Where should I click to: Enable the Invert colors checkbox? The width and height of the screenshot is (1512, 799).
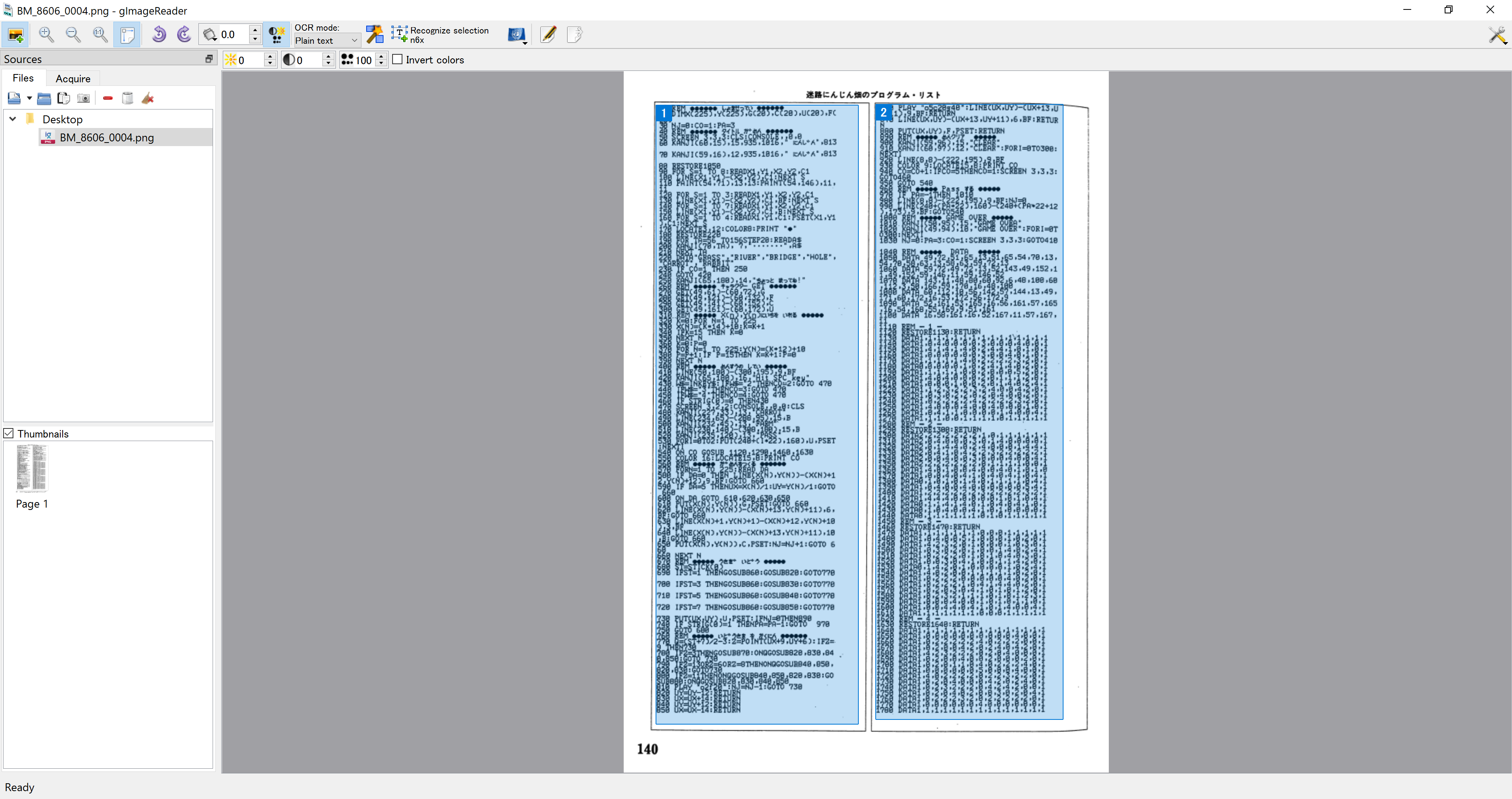(x=397, y=59)
